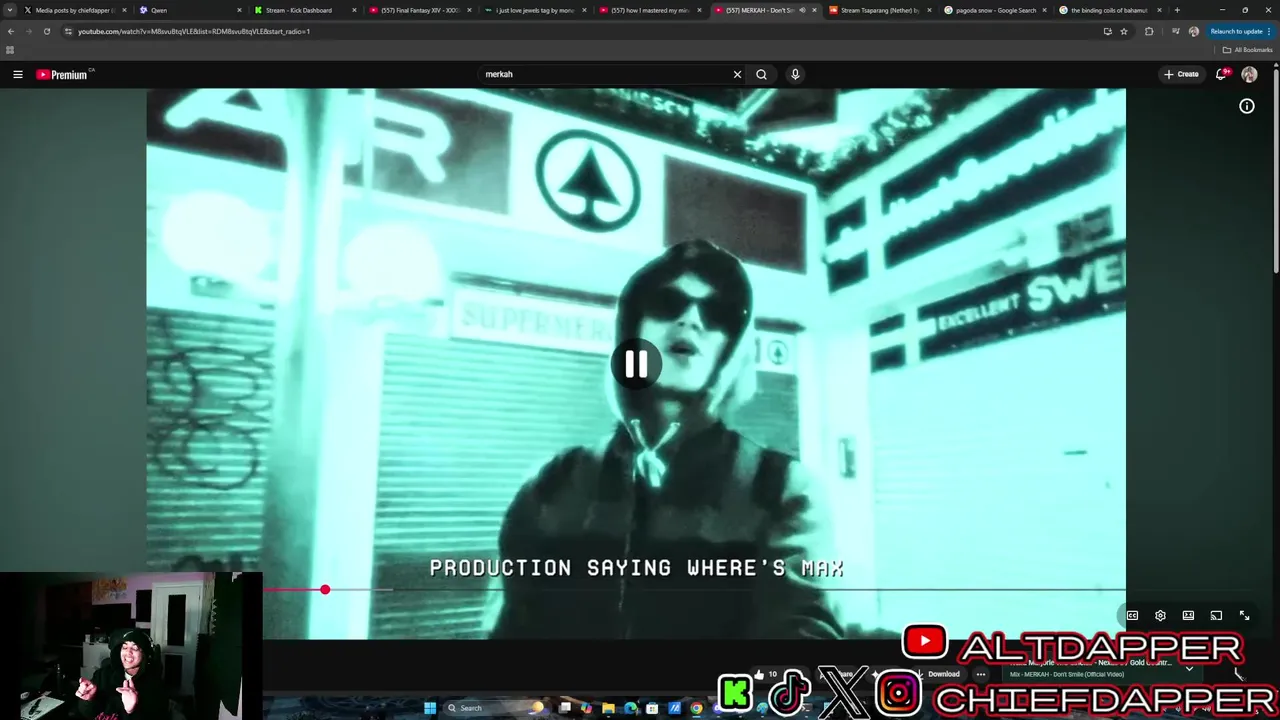
Task: Click the browser back arrow
Action: 11,31
